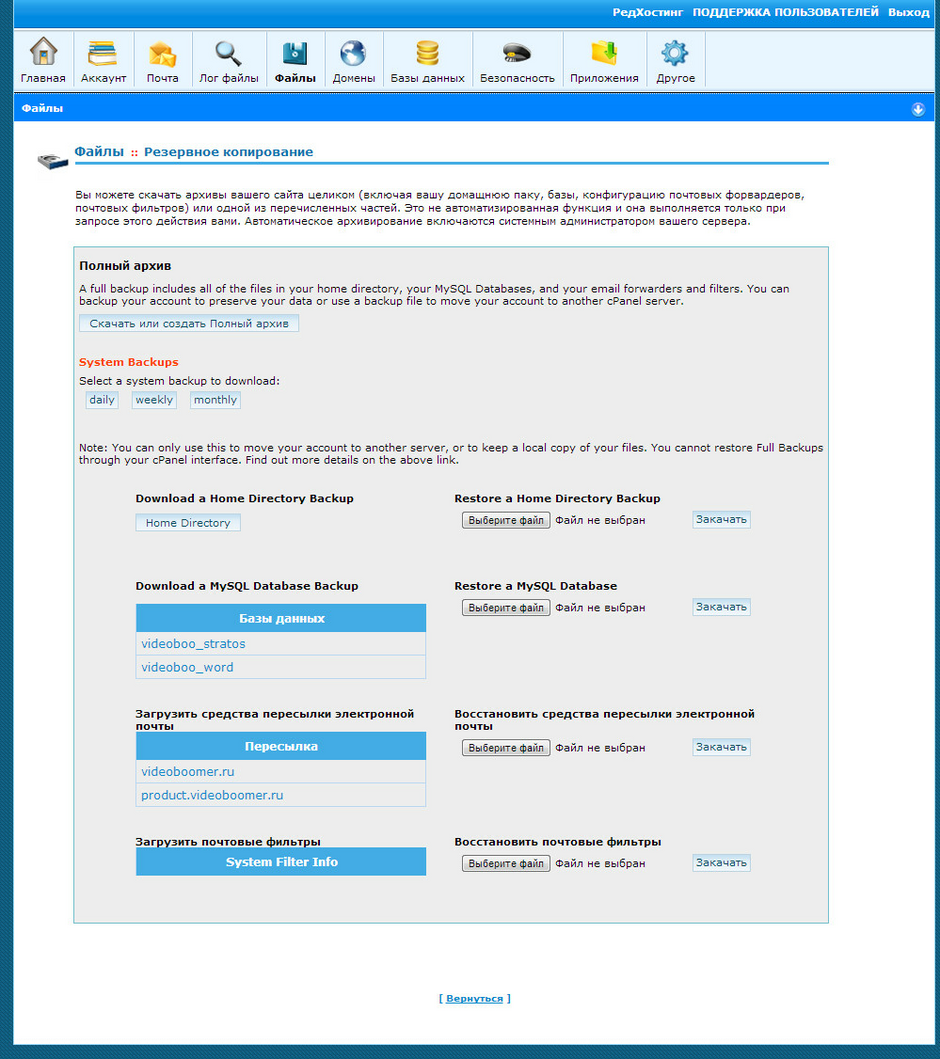This screenshot has height=1059, width=940.
Task: Download the monthly system backup
Action: click(x=215, y=400)
